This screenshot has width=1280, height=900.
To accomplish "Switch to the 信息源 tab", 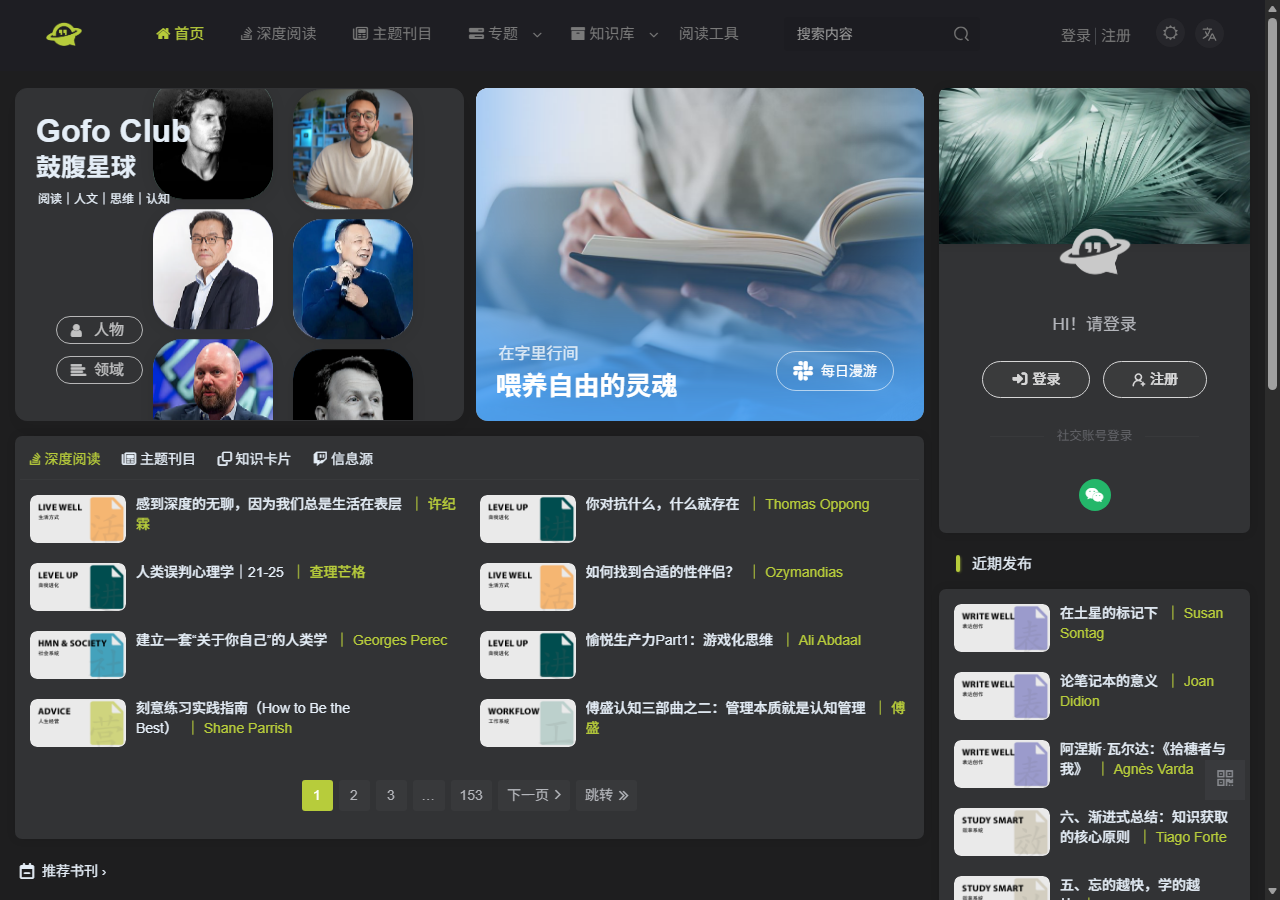I will pyautogui.click(x=343, y=459).
